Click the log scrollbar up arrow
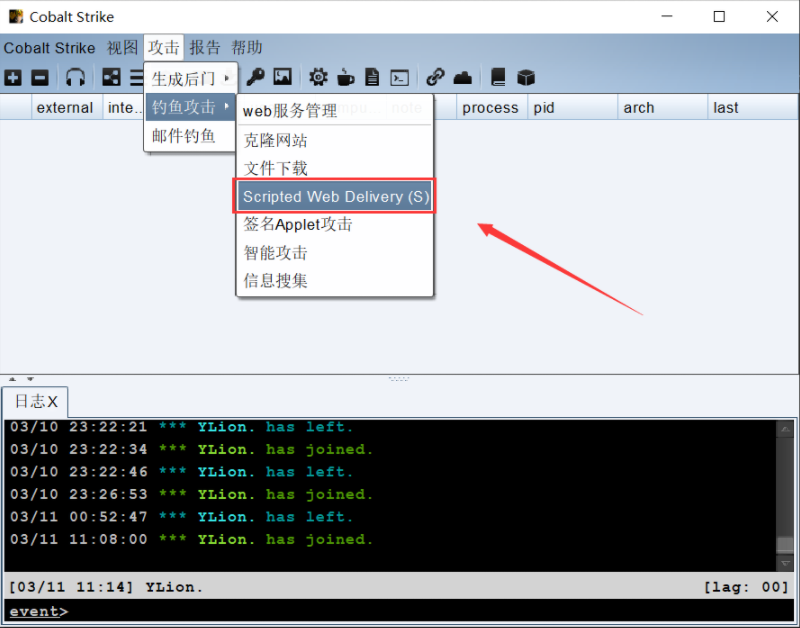The image size is (800, 628). point(785,429)
